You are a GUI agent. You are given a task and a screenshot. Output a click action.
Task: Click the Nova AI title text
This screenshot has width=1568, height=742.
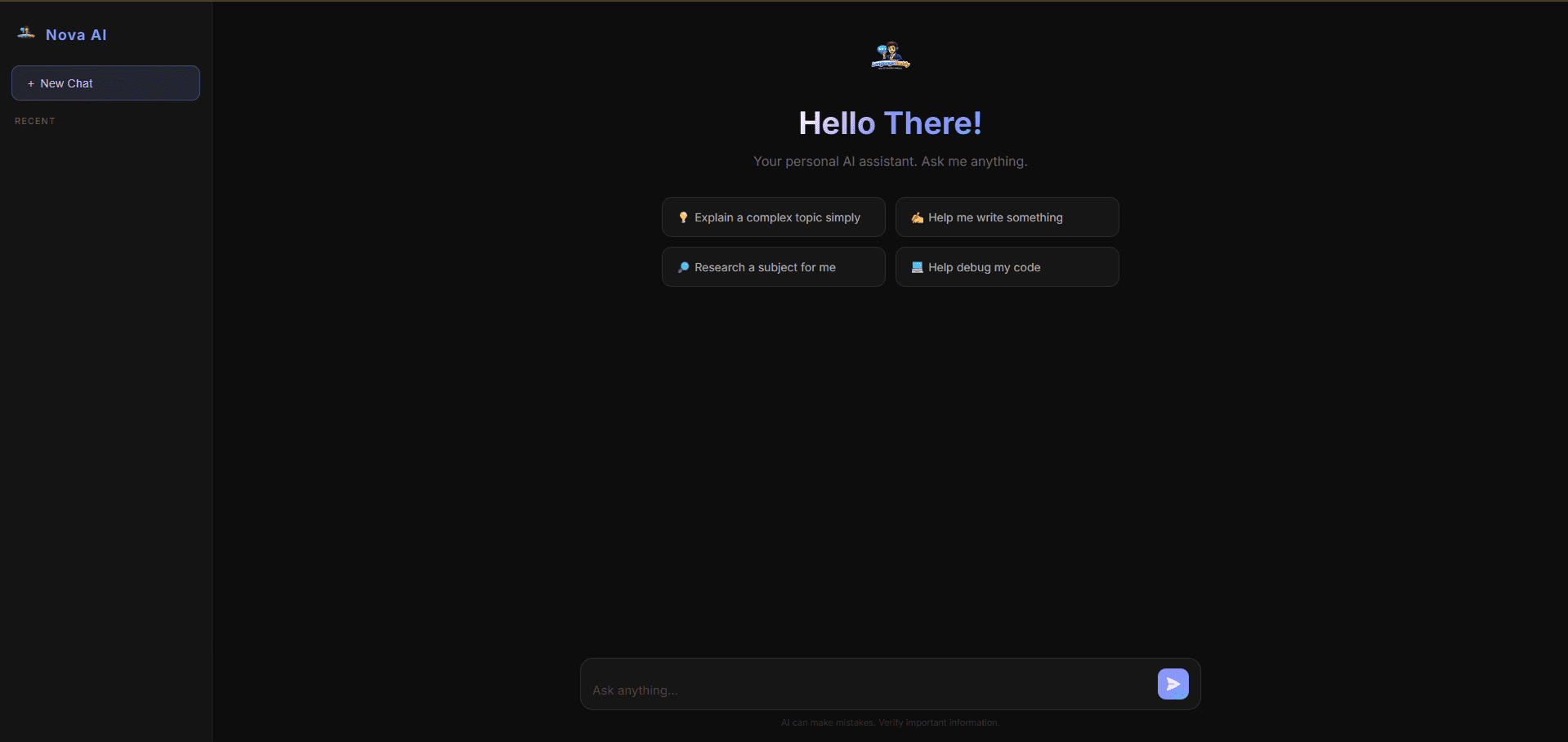click(76, 35)
